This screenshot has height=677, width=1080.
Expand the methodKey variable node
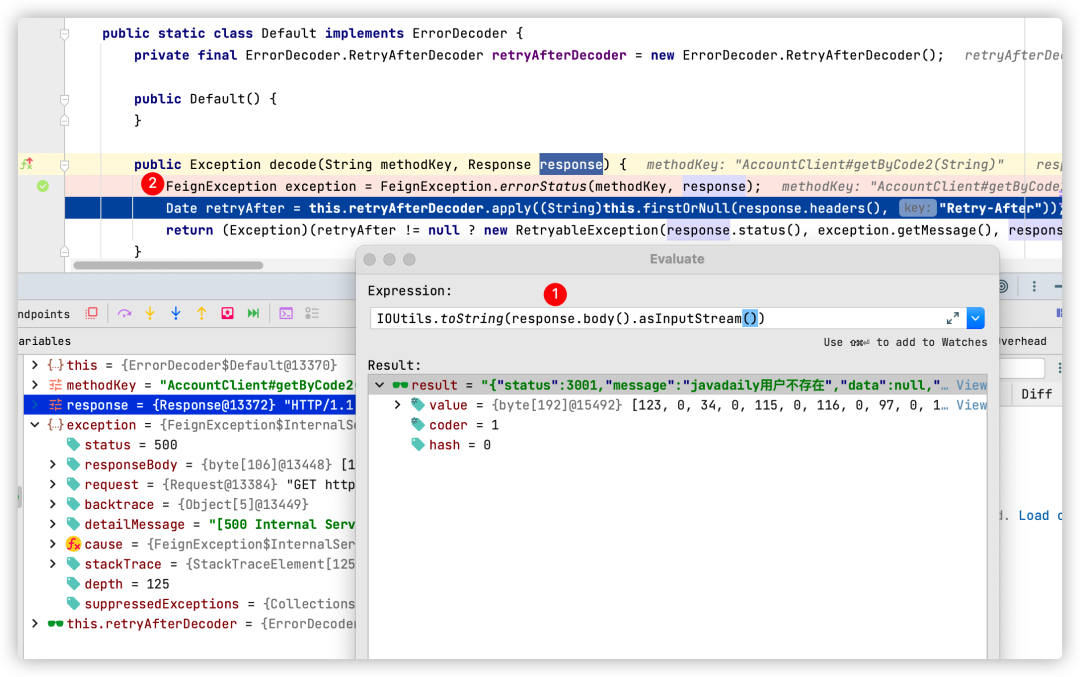click(35, 385)
